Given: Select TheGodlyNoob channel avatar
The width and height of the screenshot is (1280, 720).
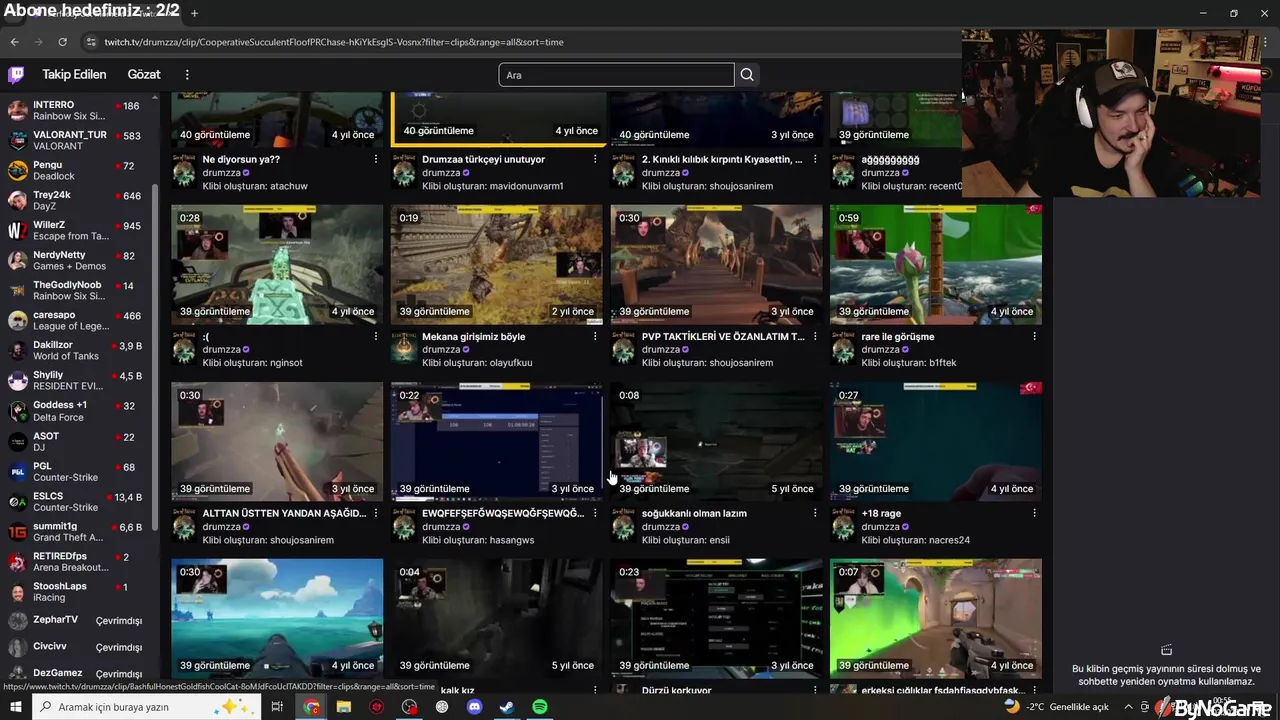Looking at the screenshot, I should tap(17, 291).
